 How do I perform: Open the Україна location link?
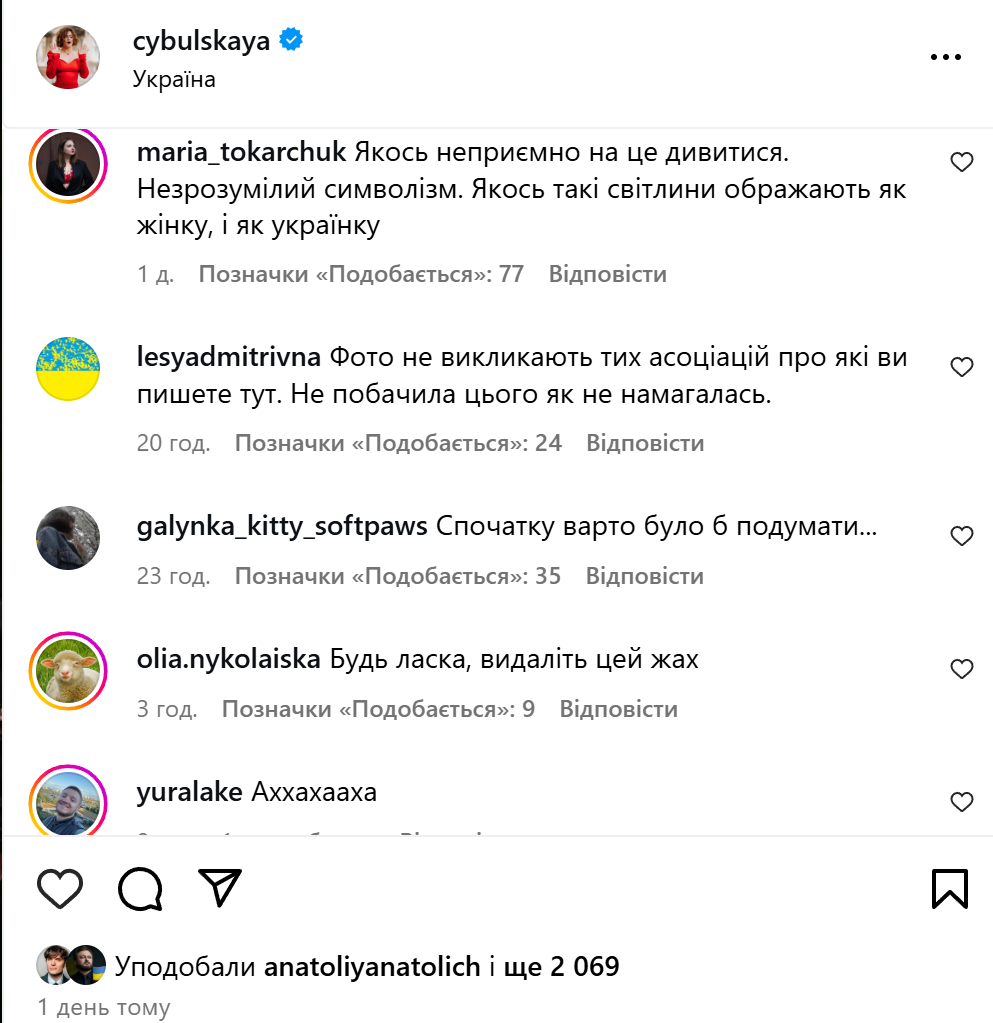click(174, 79)
